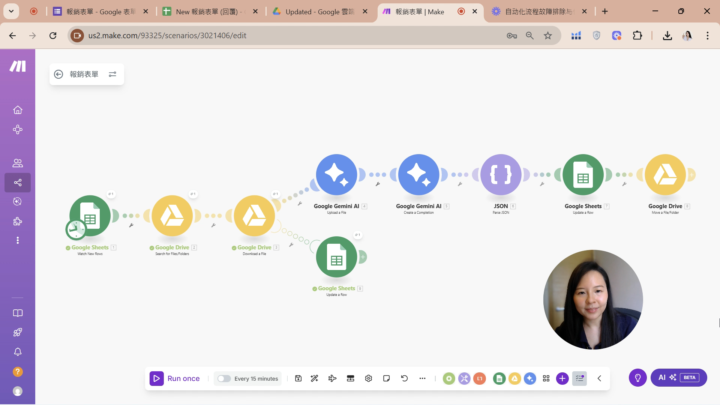Screen dimensions: 720x405
Task: Expand more options dots in left sidebar
Action: 17,240
